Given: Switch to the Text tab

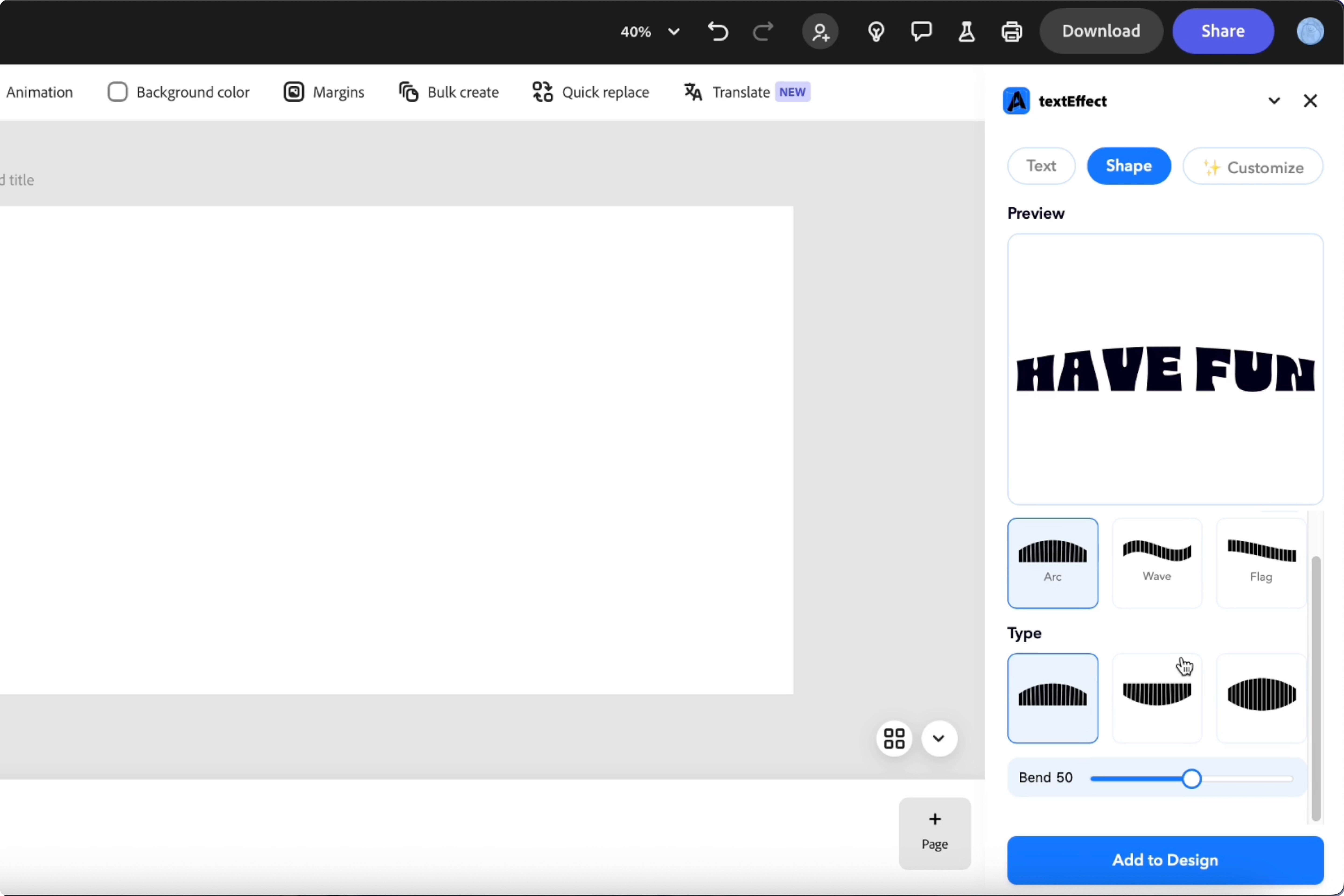Looking at the screenshot, I should click(x=1041, y=166).
